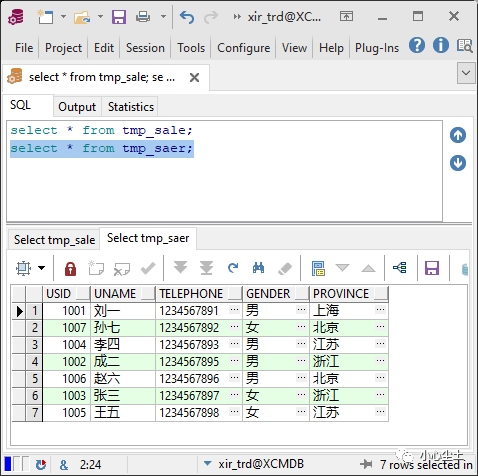Open the window list dropdown chevron

click(x=466, y=73)
